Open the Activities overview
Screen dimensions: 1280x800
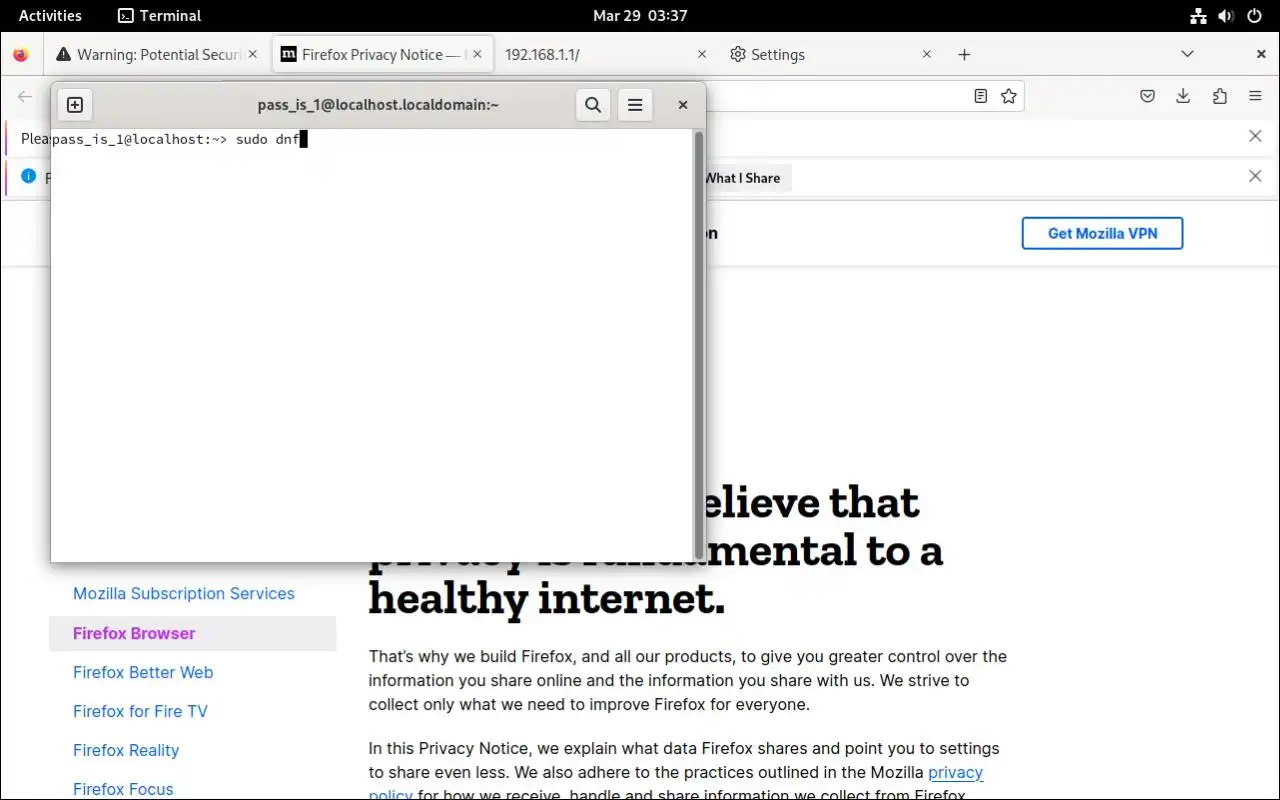tap(50, 15)
